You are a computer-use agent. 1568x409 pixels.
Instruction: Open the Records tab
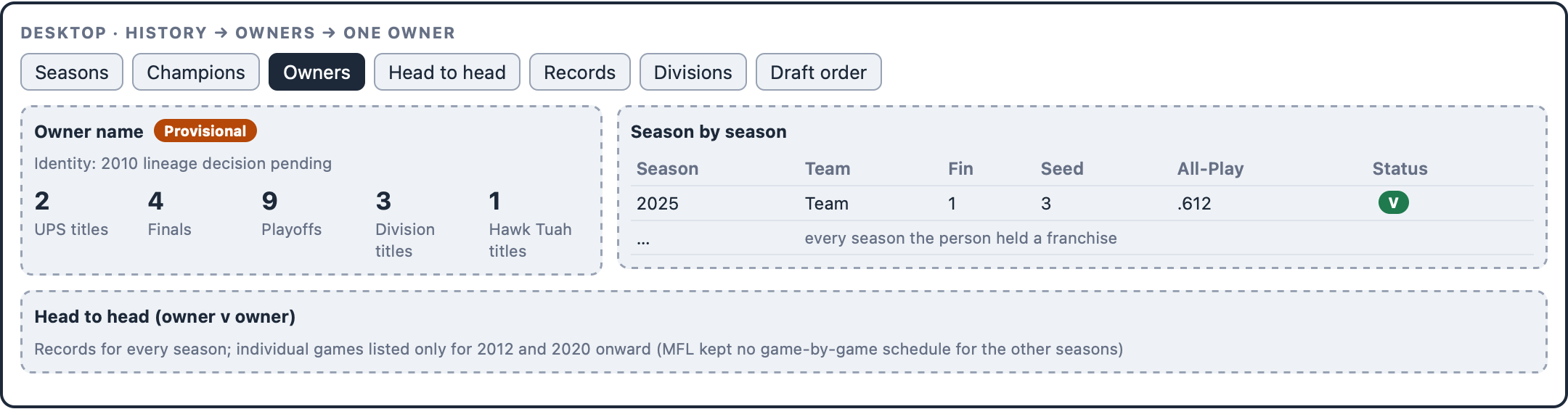point(580,72)
